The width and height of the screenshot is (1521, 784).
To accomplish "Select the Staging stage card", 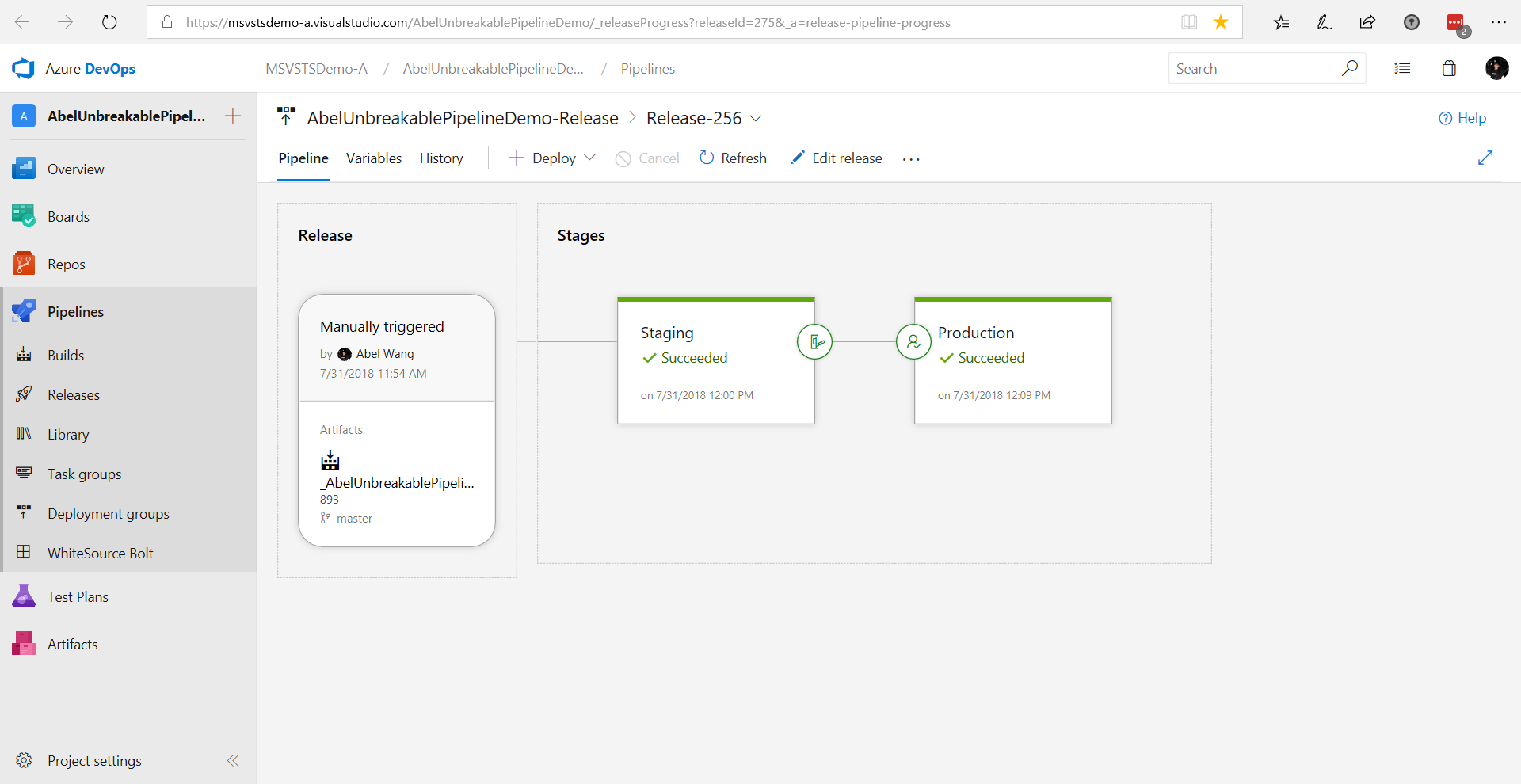I will (716, 361).
